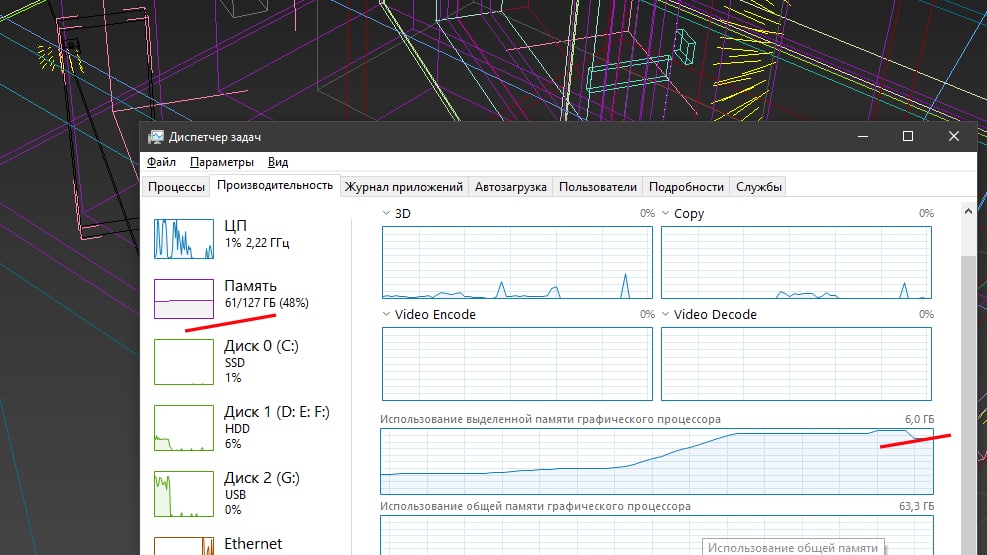Expand the Copy engine graph dropdown
Viewport: 987px width, 555px height.
[665, 213]
